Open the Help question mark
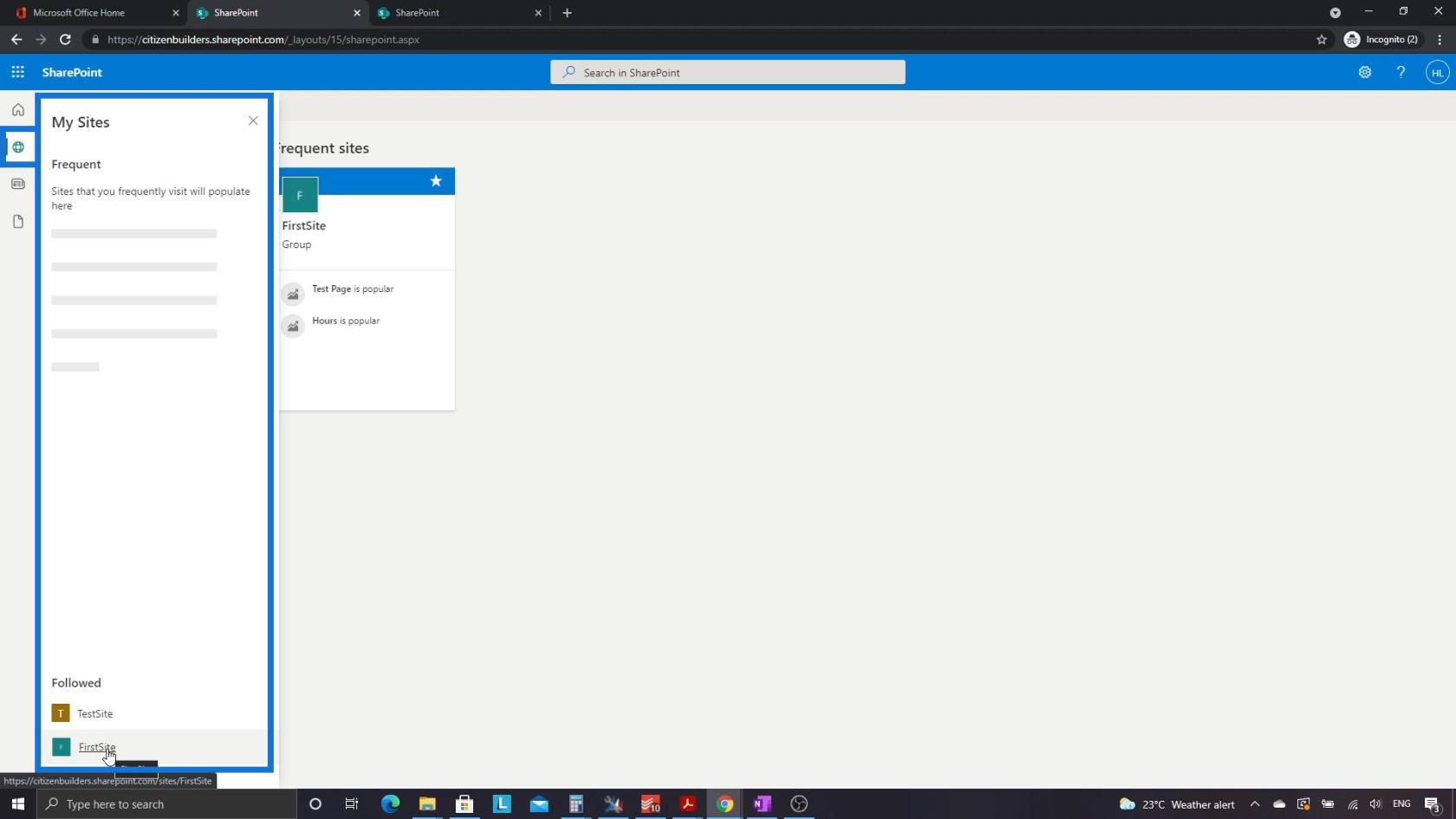The height and width of the screenshot is (819, 1456). coord(1401,73)
